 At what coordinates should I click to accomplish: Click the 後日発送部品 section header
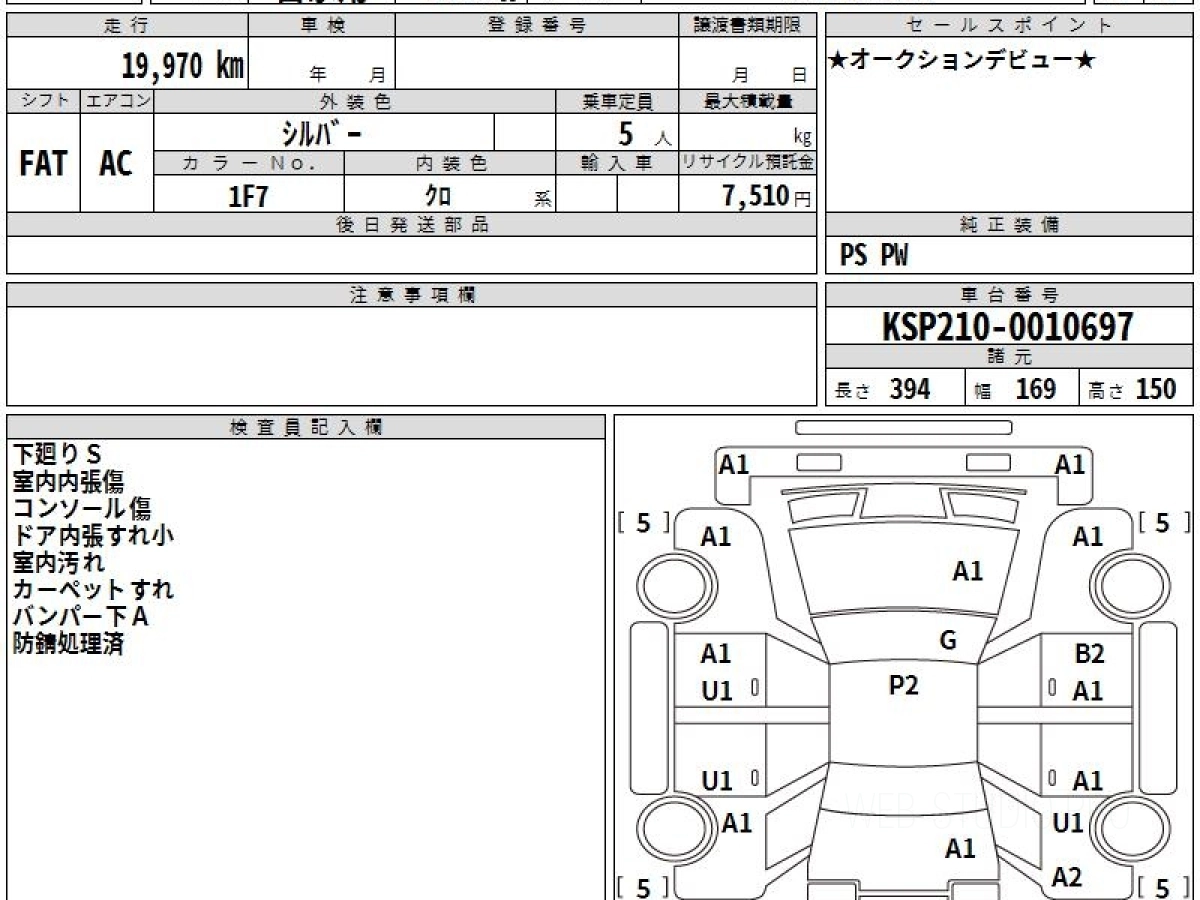click(411, 225)
